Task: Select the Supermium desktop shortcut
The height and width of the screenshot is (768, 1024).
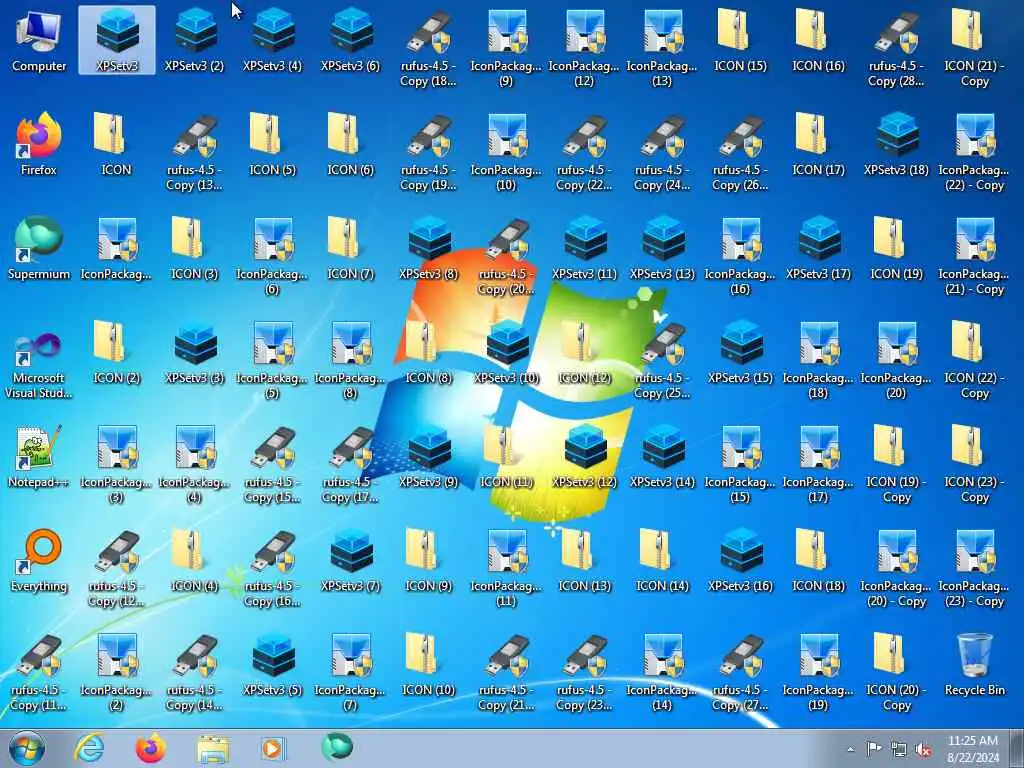Action: tap(39, 248)
